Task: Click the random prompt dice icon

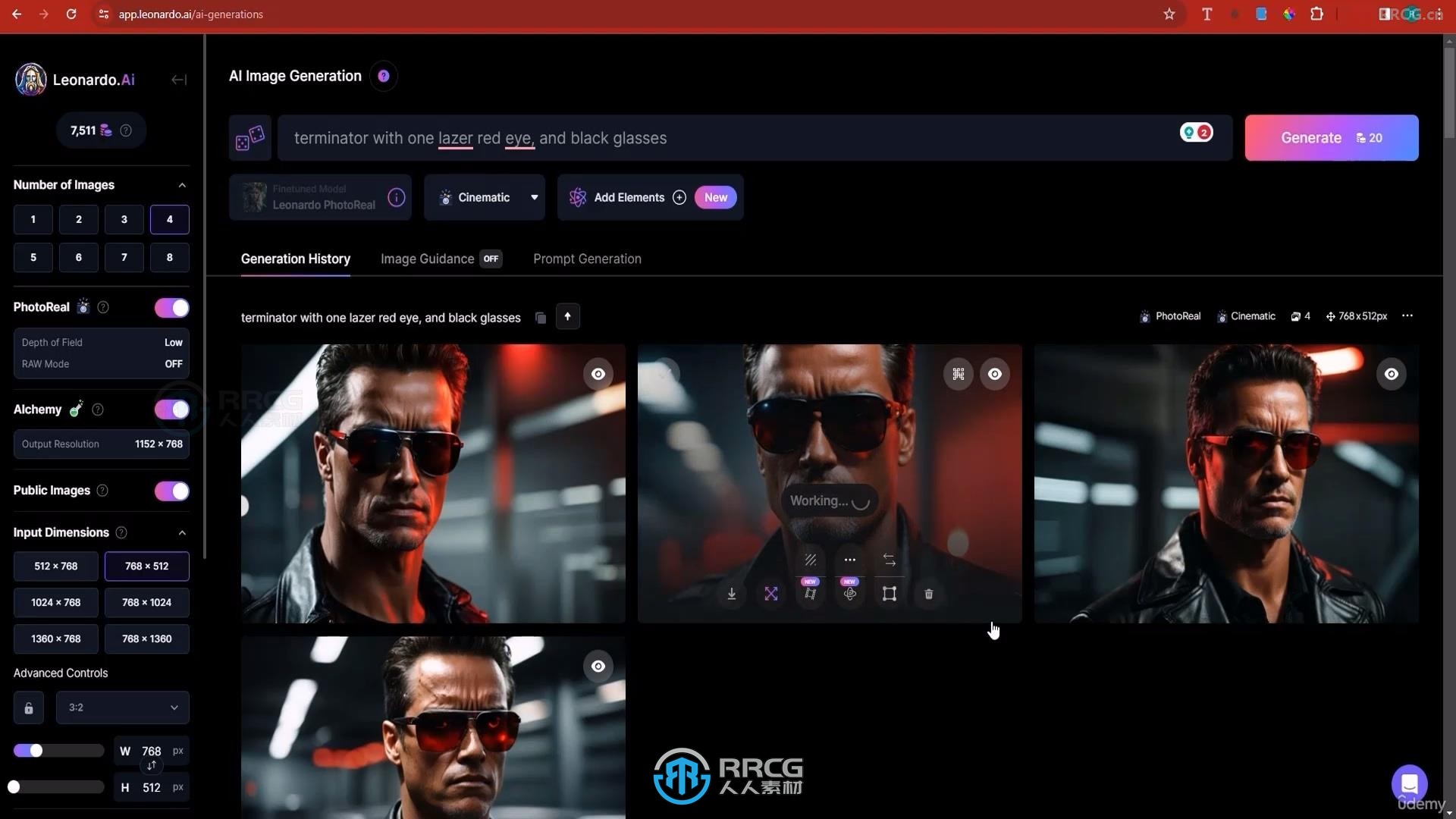Action: (250, 138)
